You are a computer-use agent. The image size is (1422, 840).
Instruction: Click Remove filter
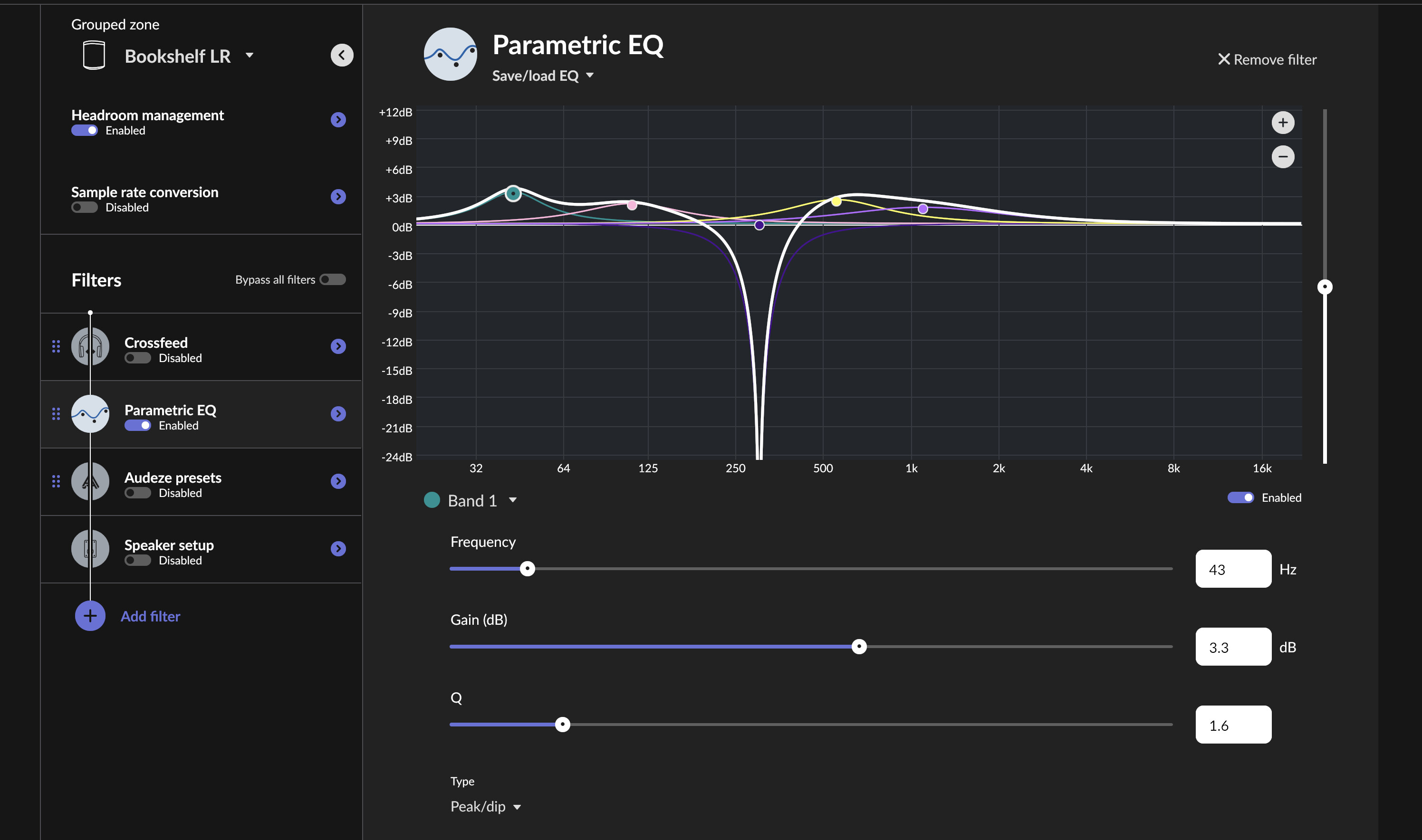pyautogui.click(x=1267, y=59)
